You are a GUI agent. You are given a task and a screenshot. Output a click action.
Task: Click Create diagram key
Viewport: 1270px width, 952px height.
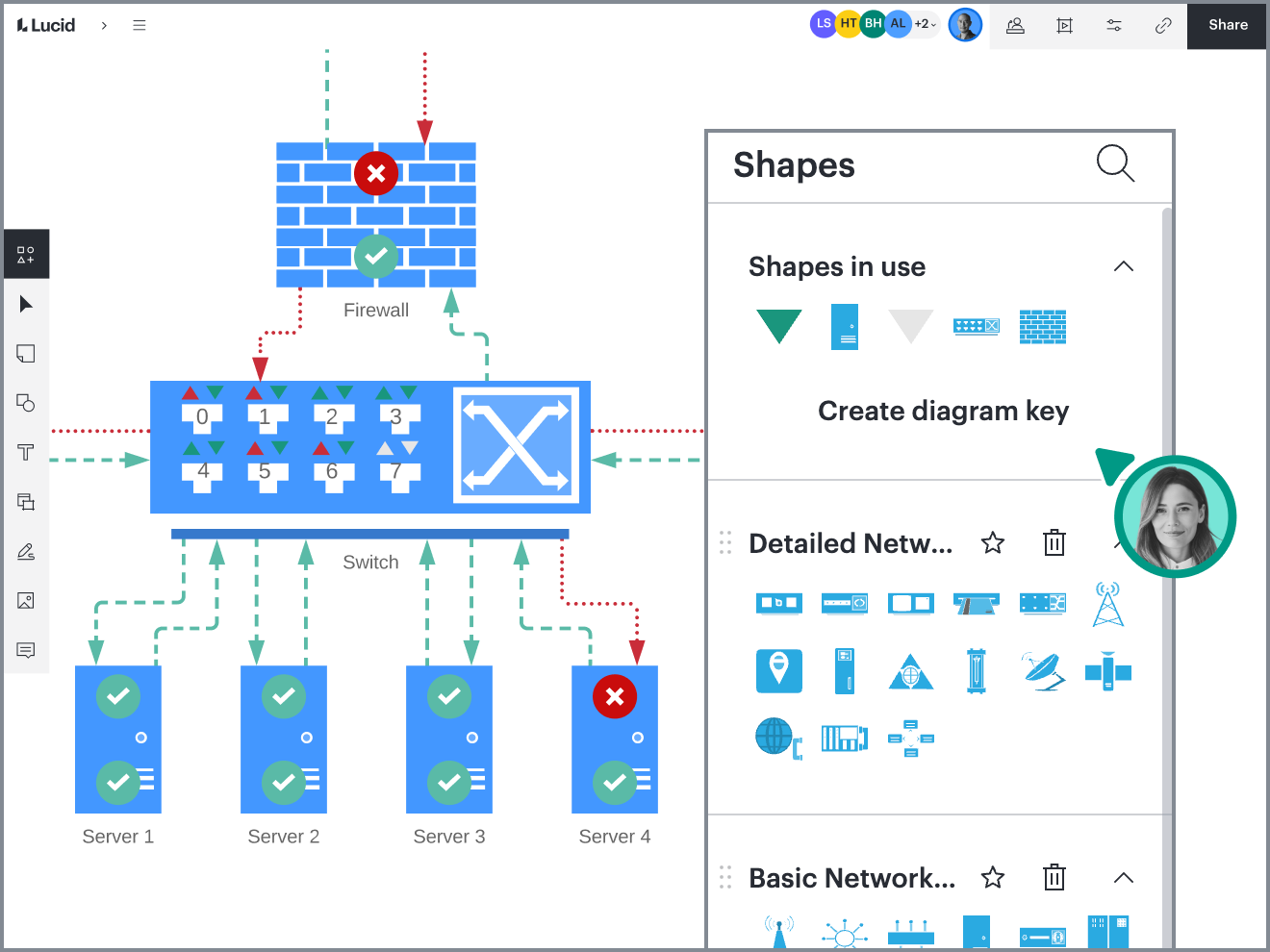(x=943, y=412)
